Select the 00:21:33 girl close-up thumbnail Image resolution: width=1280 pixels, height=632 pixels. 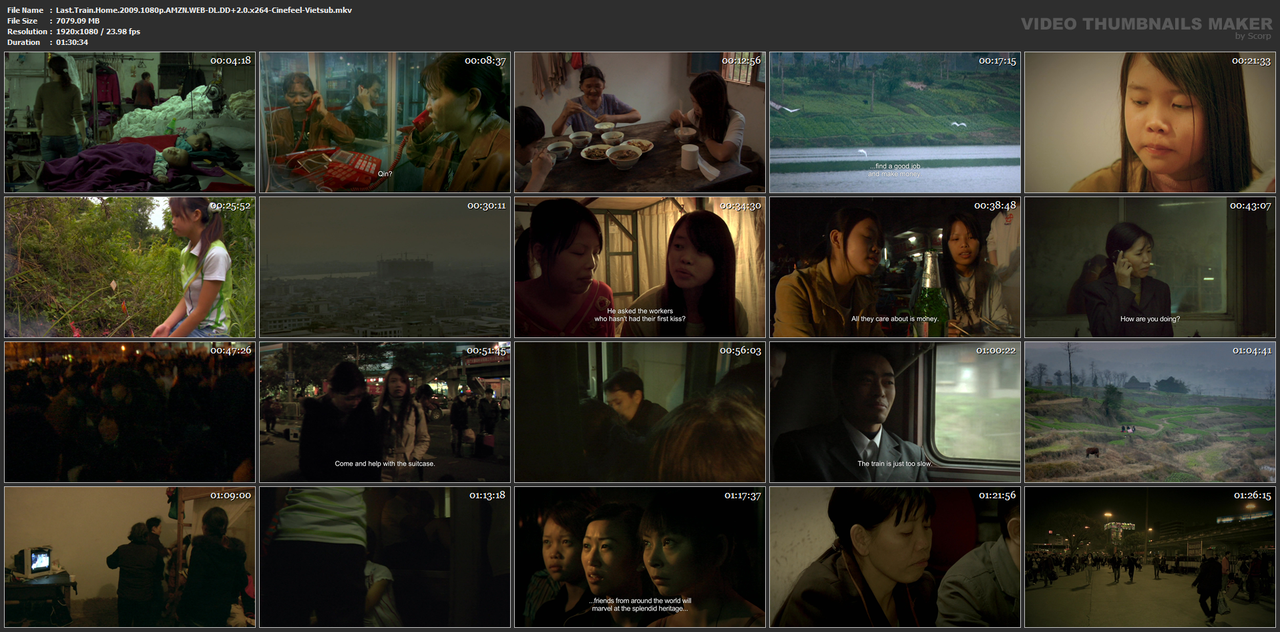pos(1150,122)
